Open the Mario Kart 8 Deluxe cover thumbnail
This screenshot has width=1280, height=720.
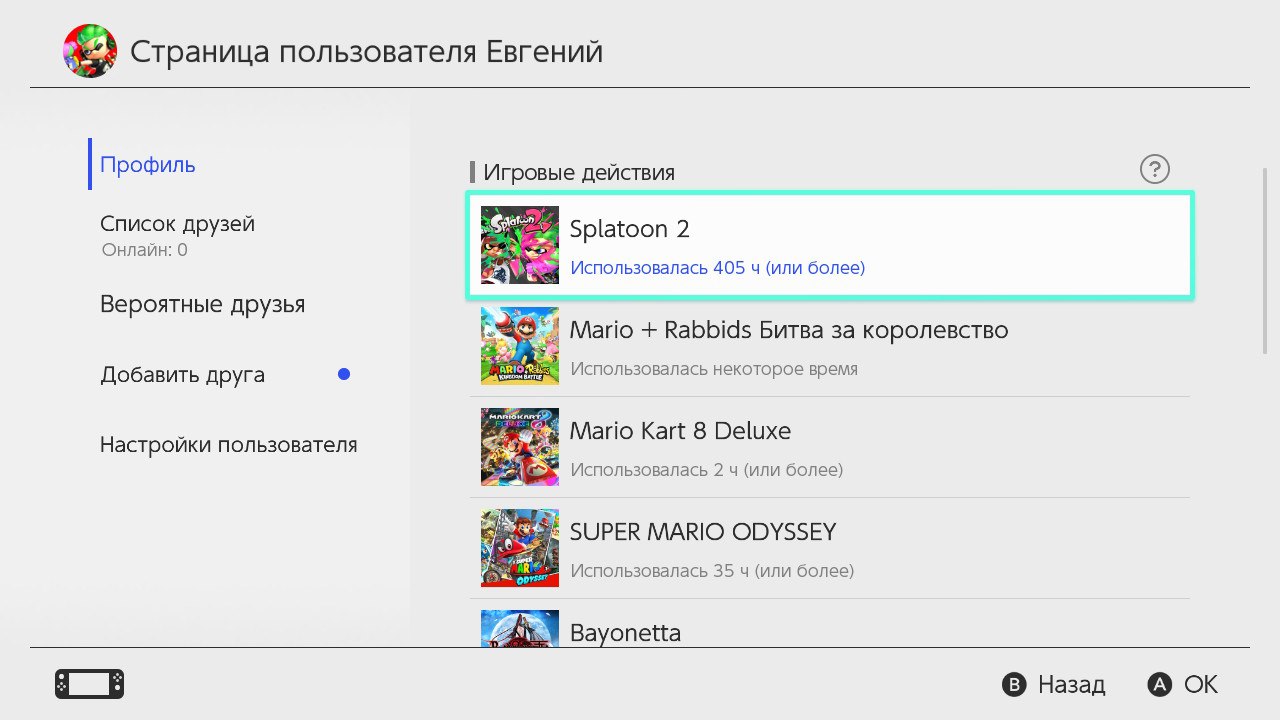point(520,447)
